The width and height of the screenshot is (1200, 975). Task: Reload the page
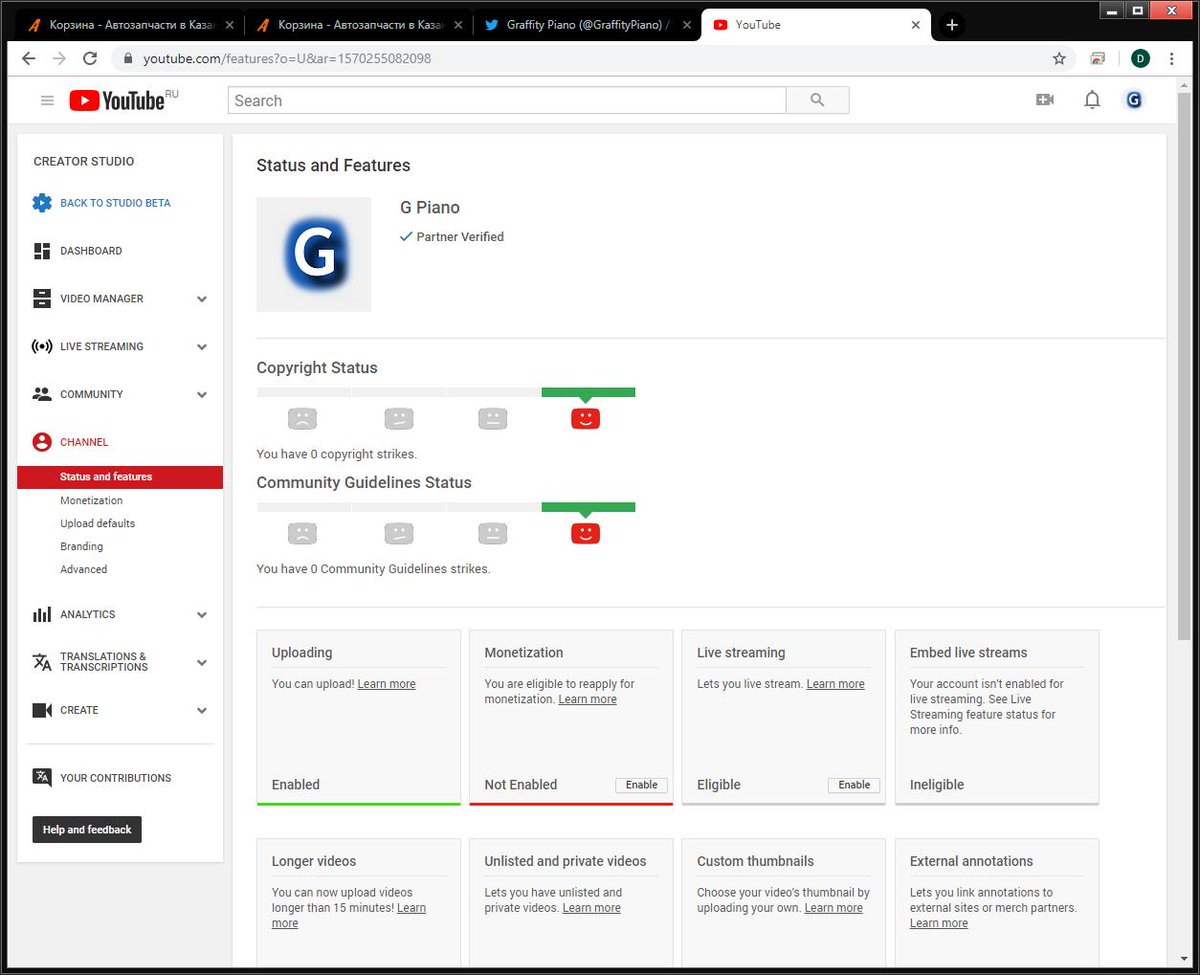pos(90,59)
